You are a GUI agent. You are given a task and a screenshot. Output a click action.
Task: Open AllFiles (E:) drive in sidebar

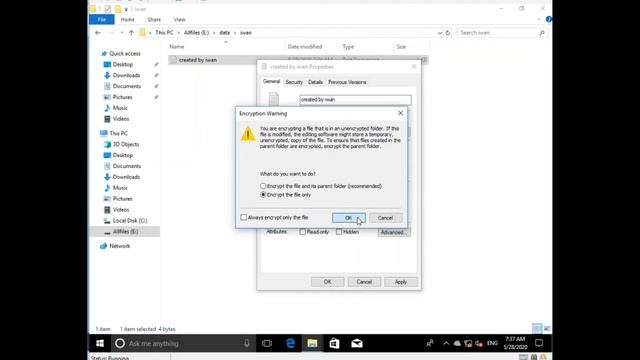[x=125, y=231]
